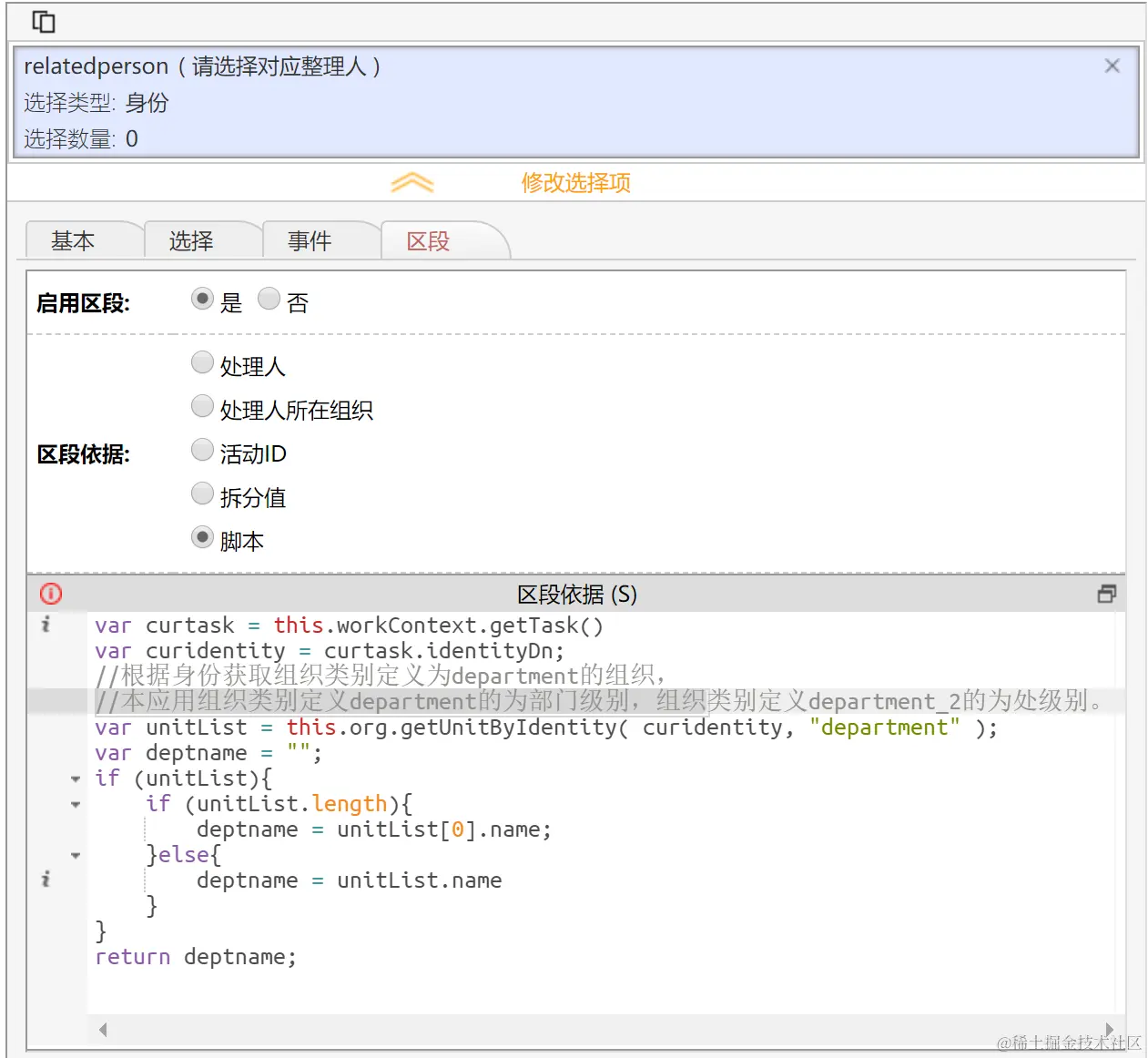Click the right scroll arrow below the code
Viewport: 1148px width, 1058px height.
(x=1110, y=1029)
